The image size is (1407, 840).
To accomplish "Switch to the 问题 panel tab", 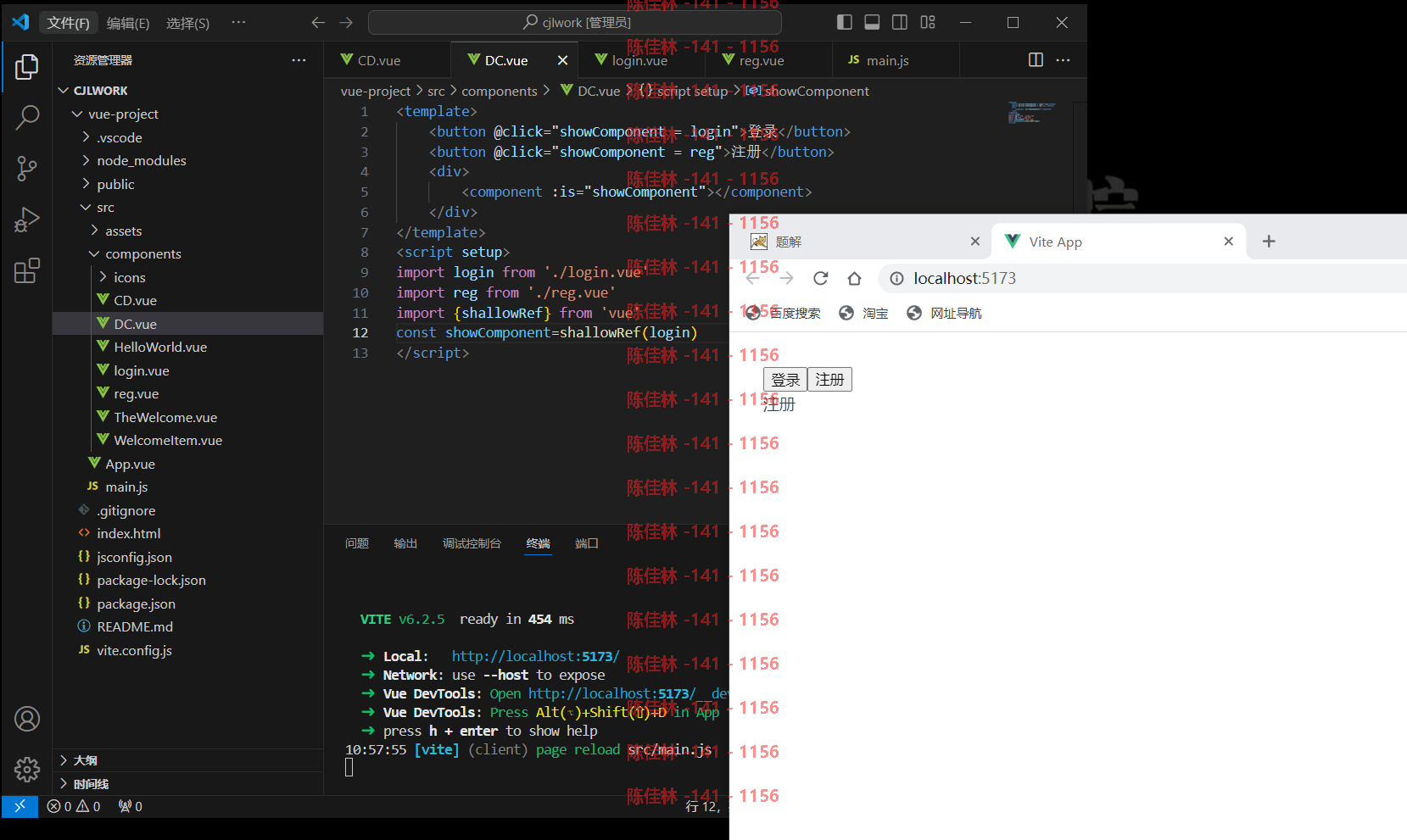I will tap(357, 543).
